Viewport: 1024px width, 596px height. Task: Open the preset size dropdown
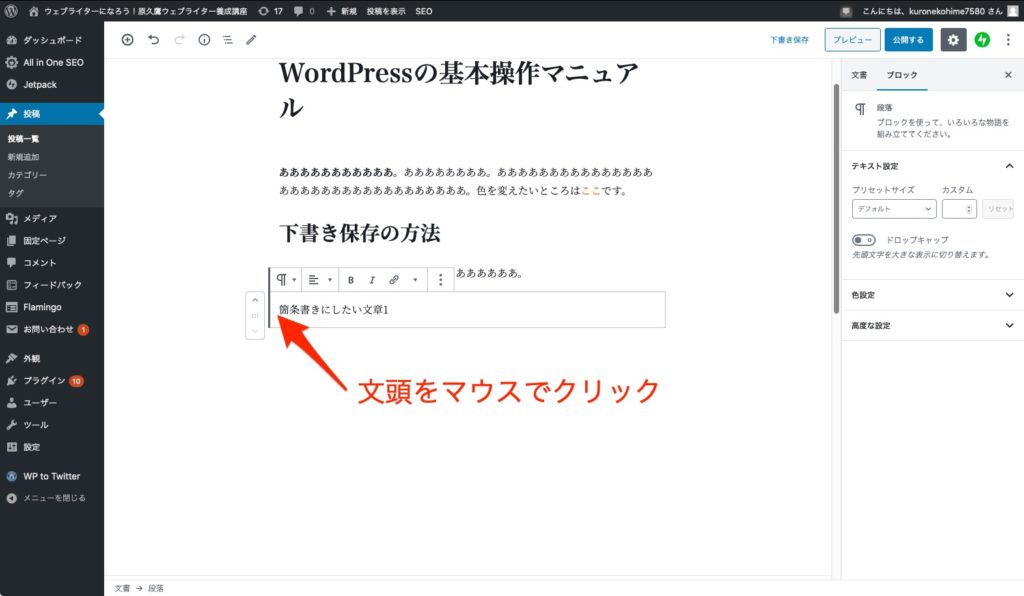point(894,209)
